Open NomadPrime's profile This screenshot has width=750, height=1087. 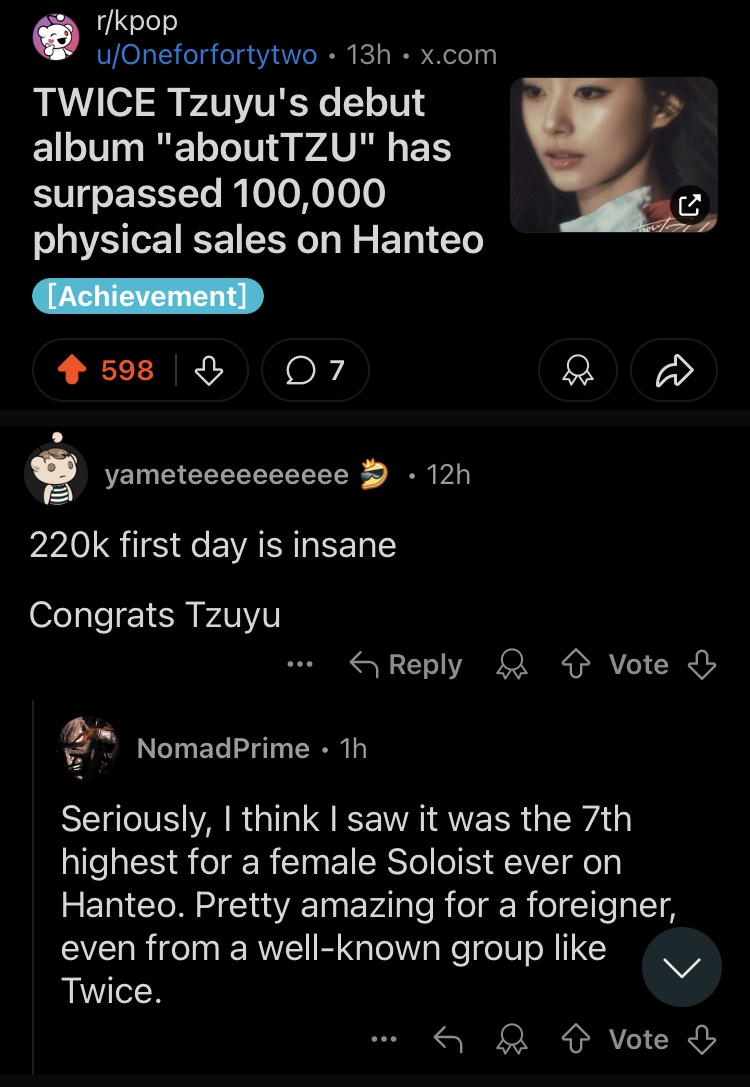tap(222, 748)
